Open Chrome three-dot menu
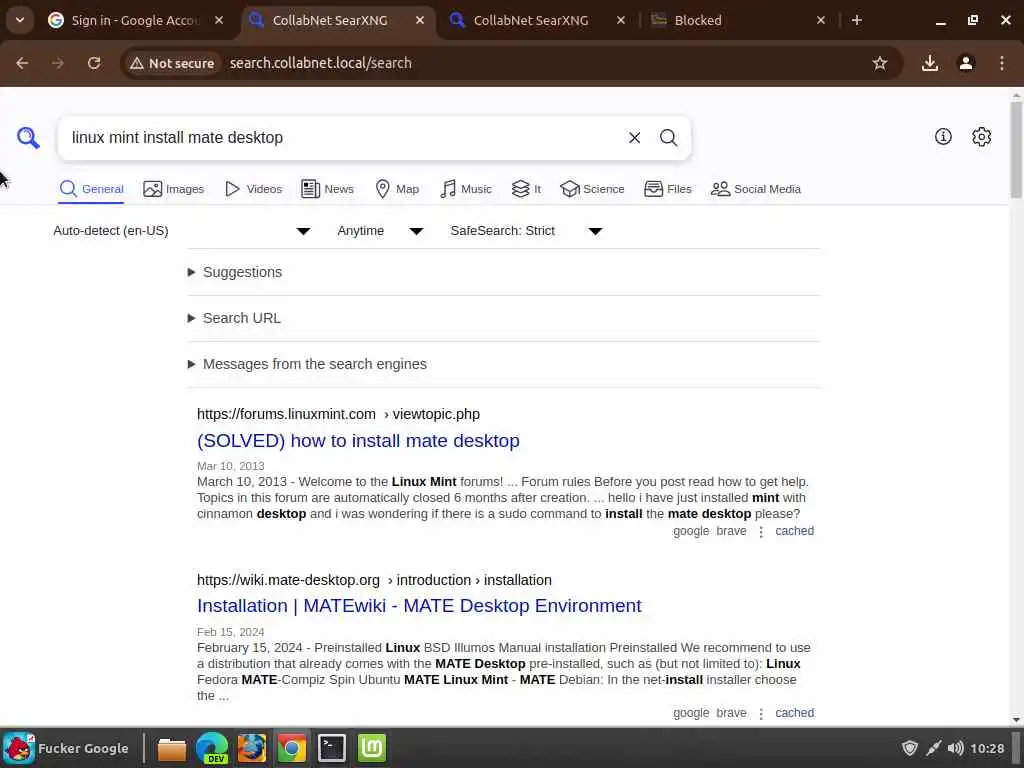1024x768 pixels. click(1002, 63)
